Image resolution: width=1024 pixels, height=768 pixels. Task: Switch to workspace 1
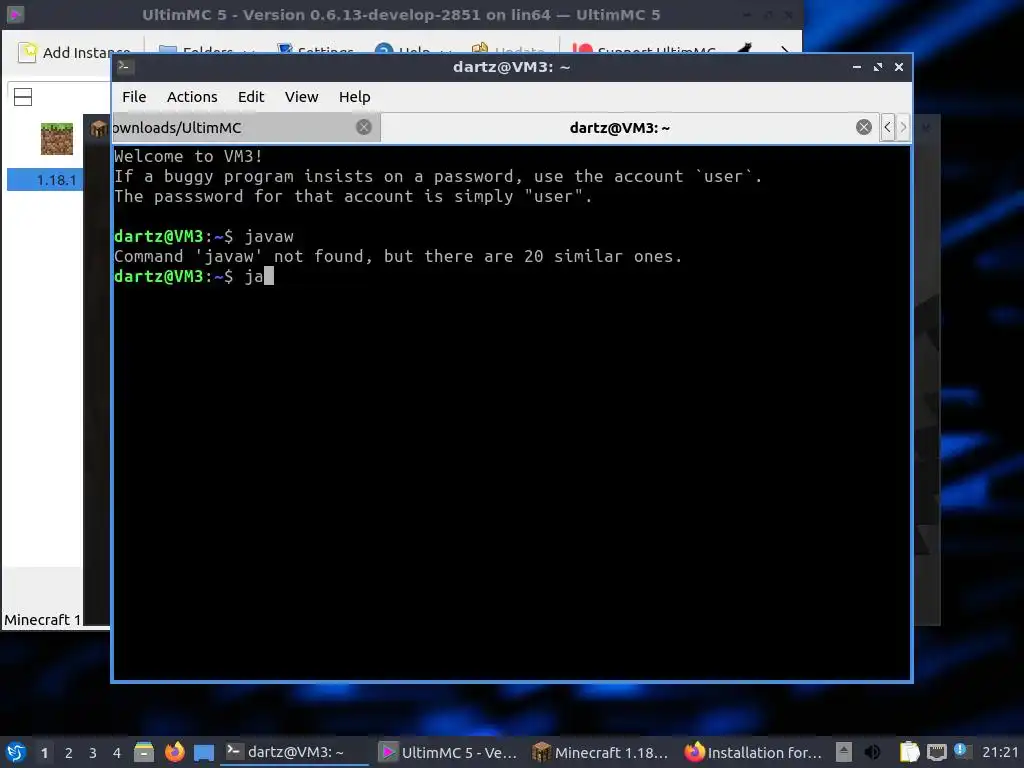coord(44,753)
